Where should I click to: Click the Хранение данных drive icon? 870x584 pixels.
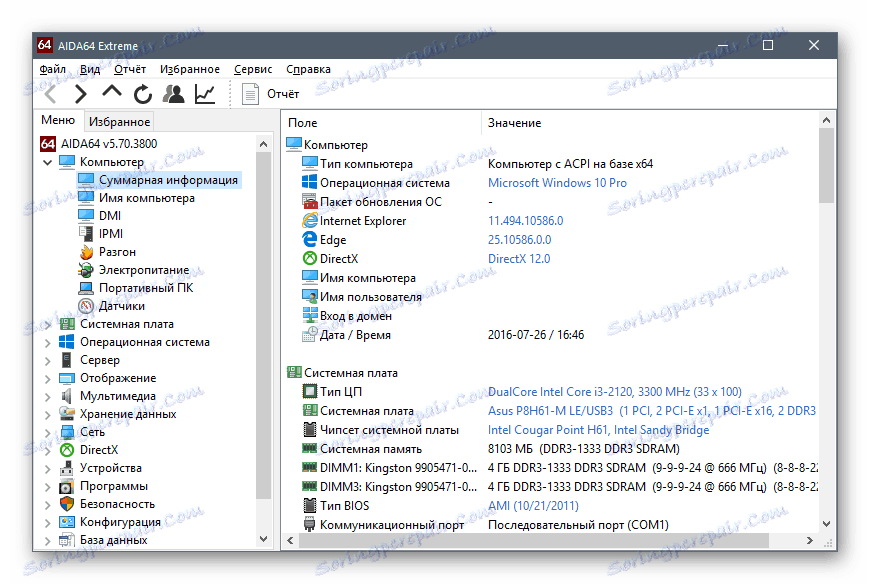click(x=67, y=414)
